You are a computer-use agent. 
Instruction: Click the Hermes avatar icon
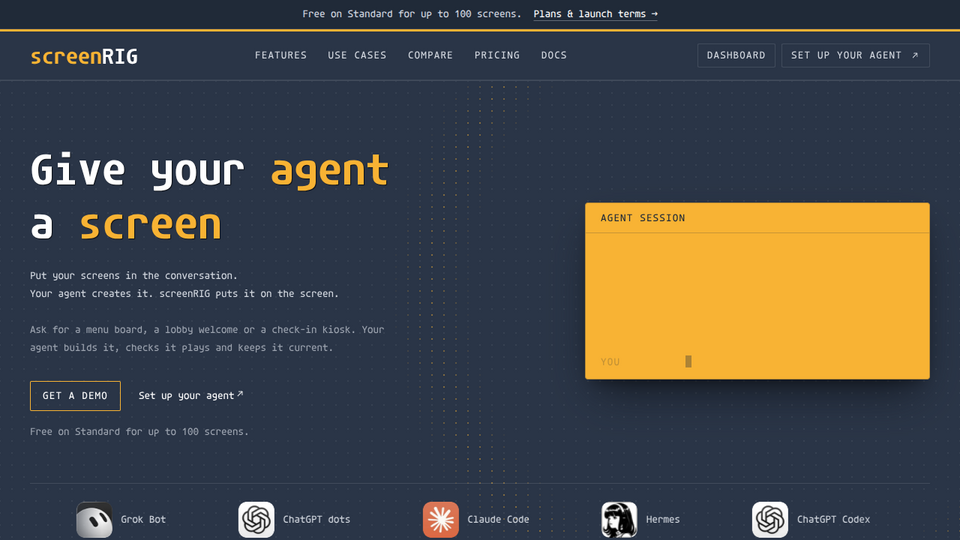coord(619,520)
